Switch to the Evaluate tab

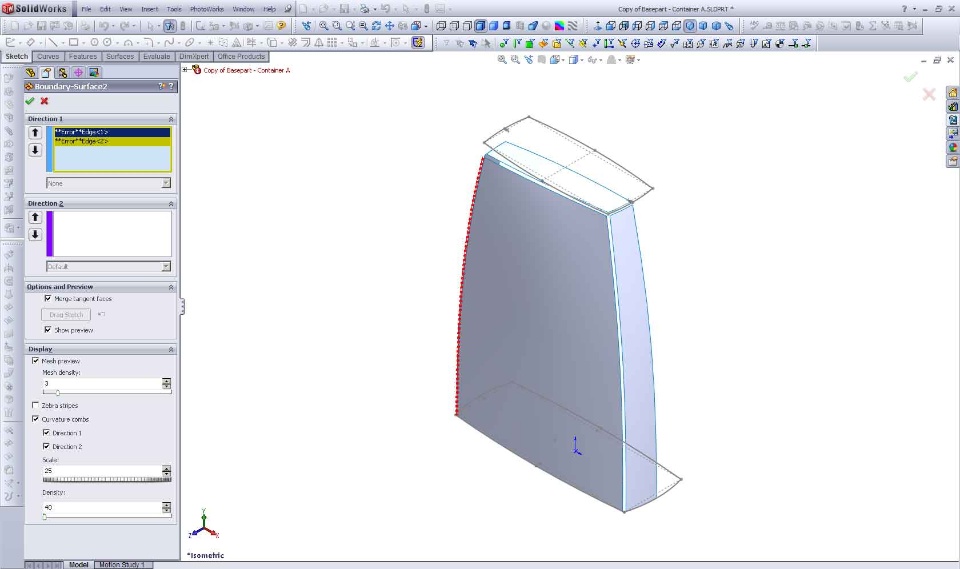tap(157, 56)
